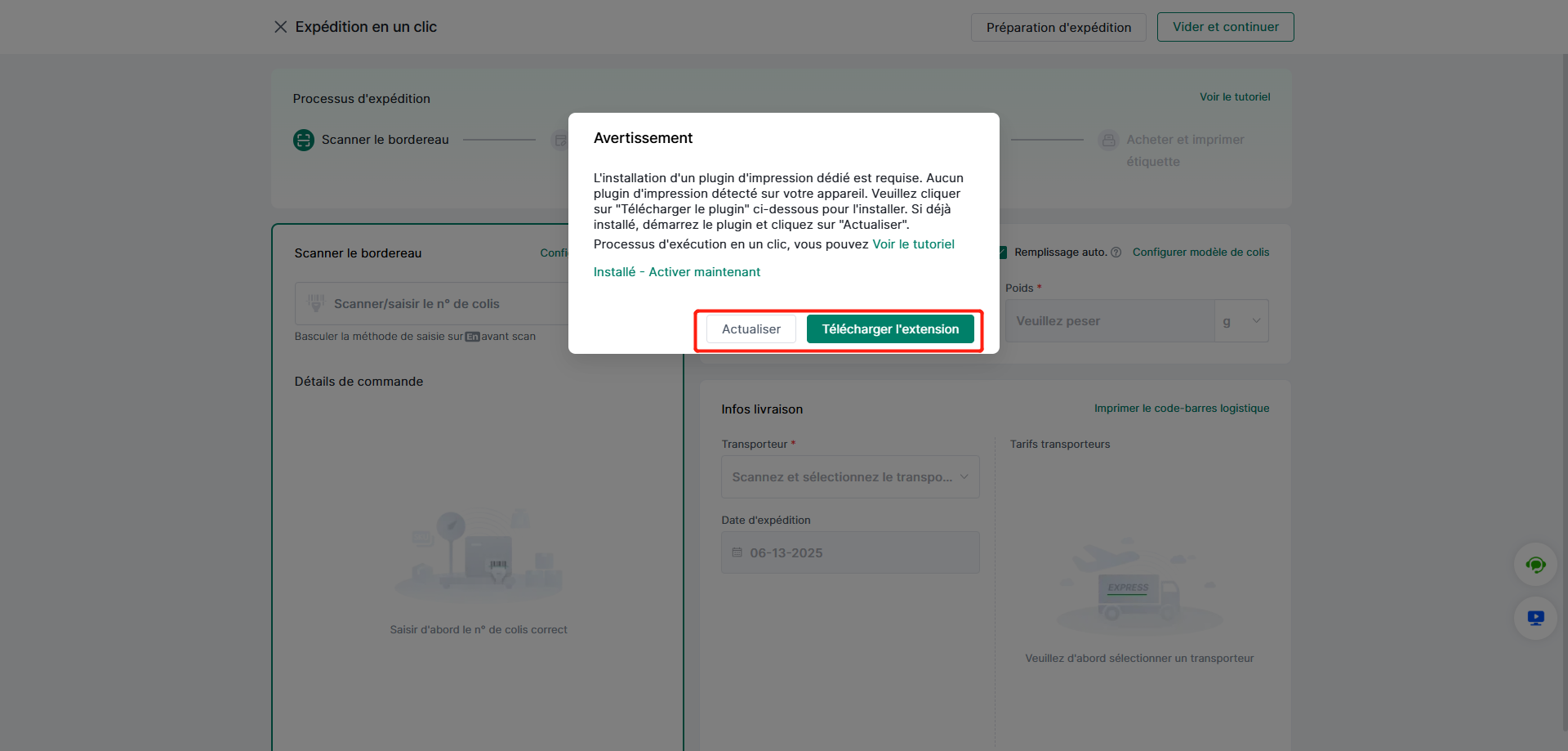Click Vider et continuer button
Viewport: 1568px width, 751px height.
pyautogui.click(x=1225, y=27)
